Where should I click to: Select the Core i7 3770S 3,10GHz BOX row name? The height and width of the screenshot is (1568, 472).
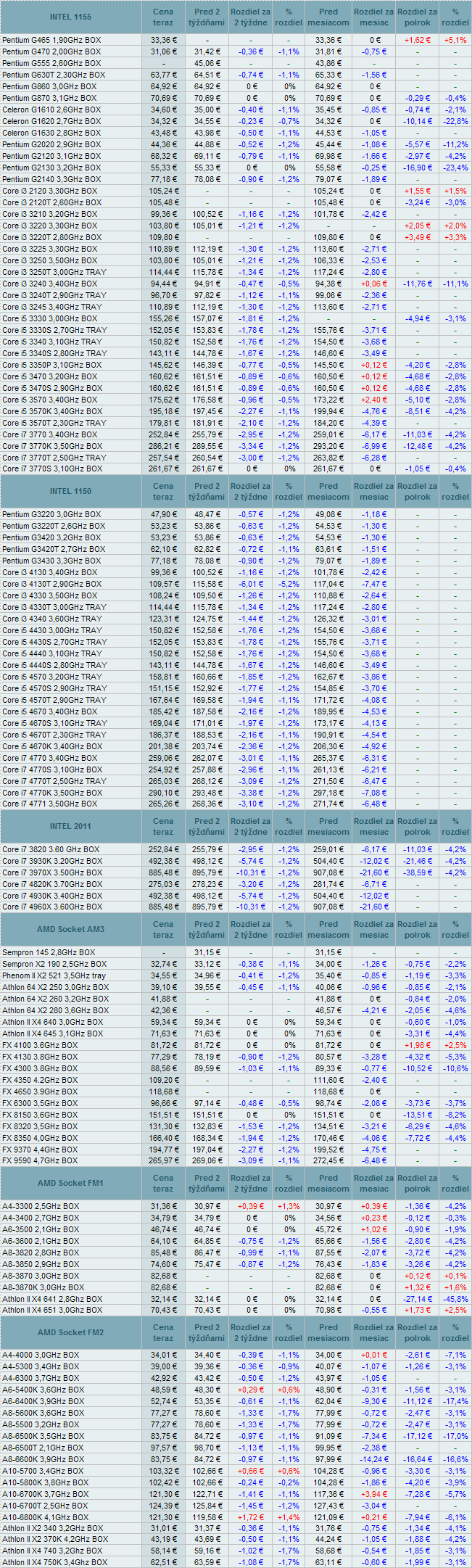tap(52, 469)
